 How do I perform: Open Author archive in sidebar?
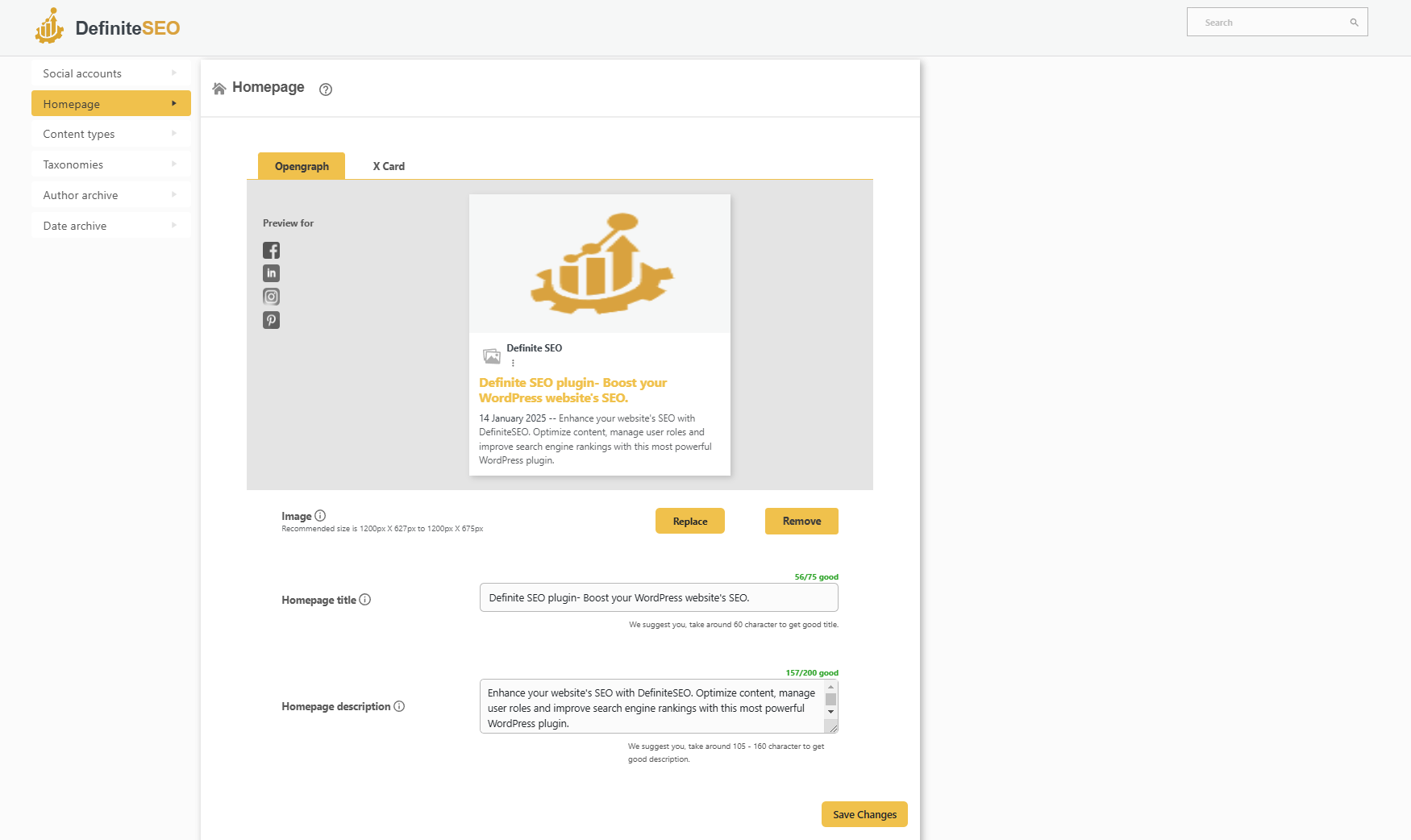[x=111, y=195]
